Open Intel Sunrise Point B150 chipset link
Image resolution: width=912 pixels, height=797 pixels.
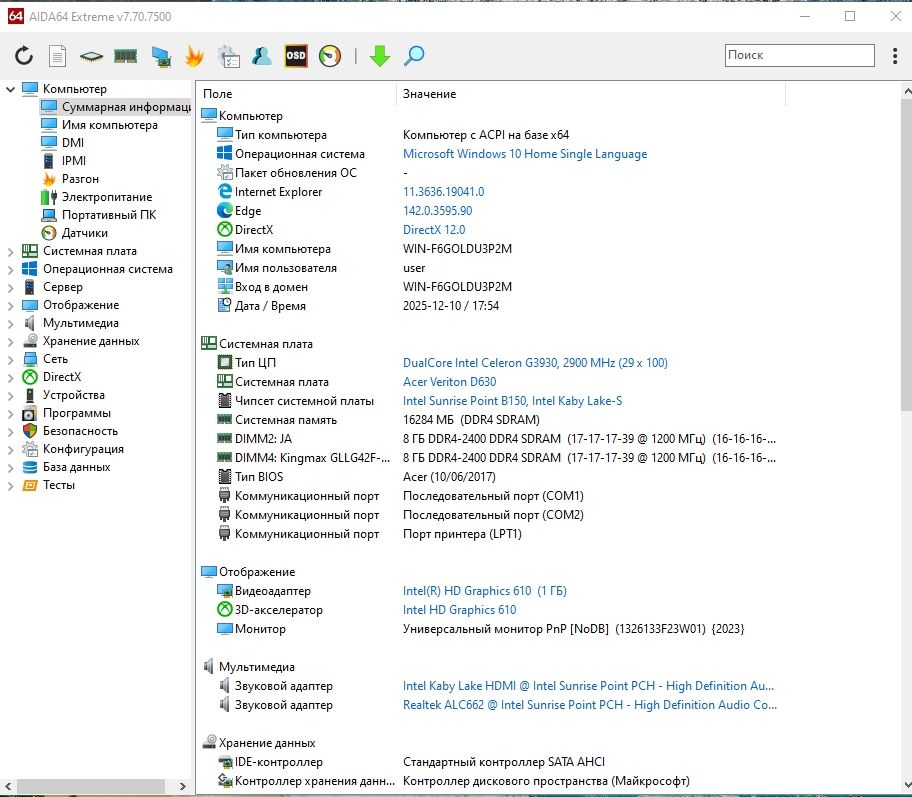coord(512,401)
